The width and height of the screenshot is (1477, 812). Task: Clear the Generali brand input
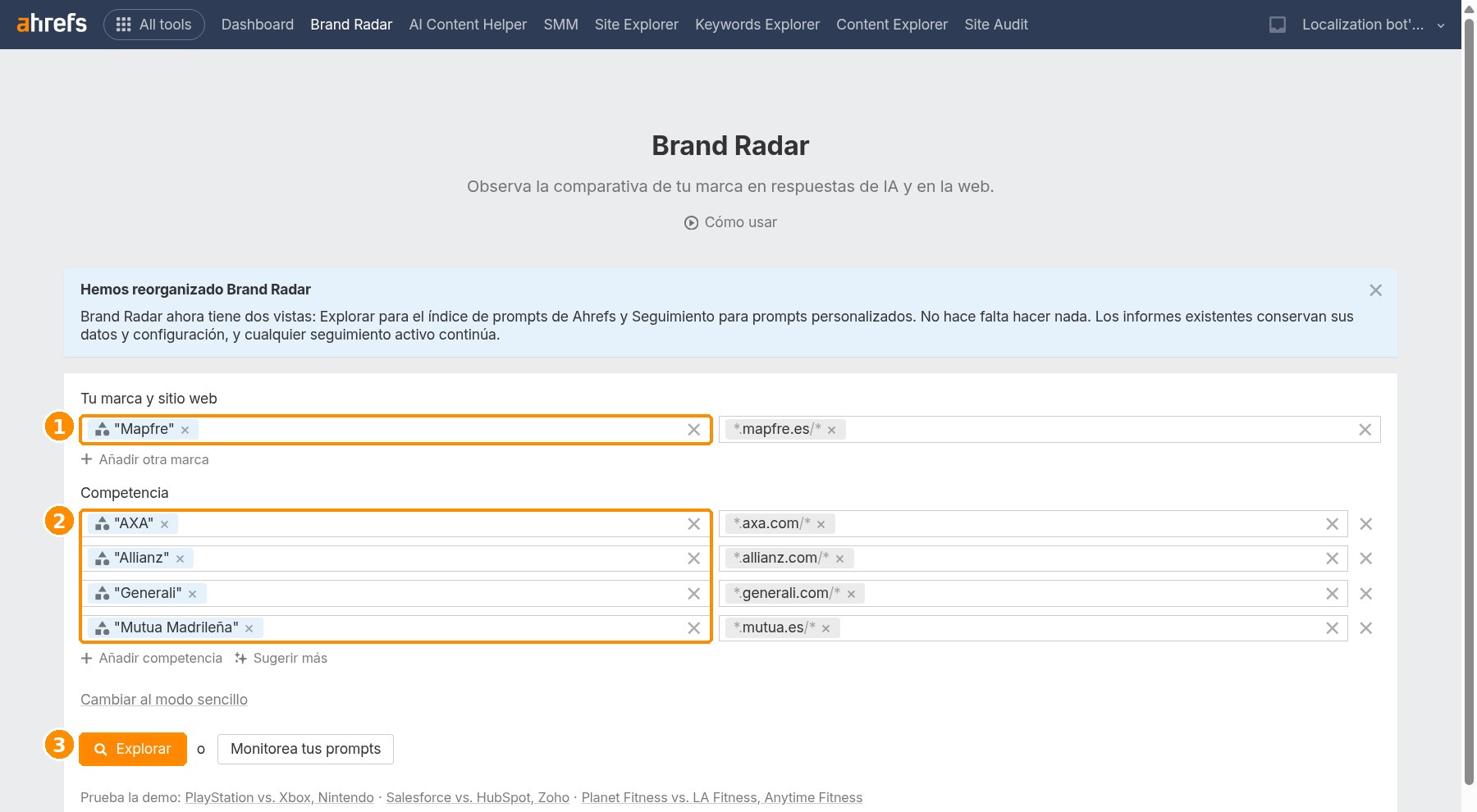[693, 594]
